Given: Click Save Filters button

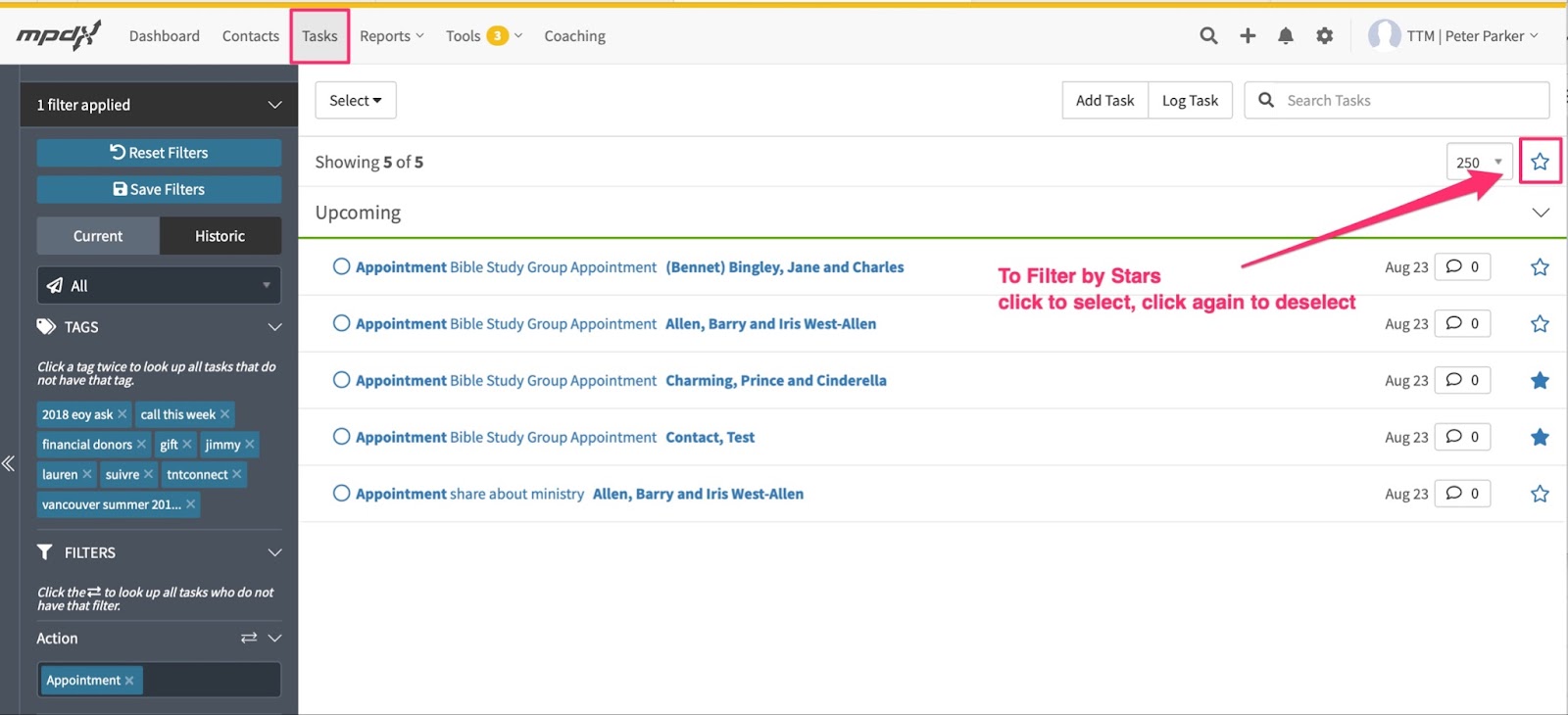Looking at the screenshot, I should coord(159,189).
